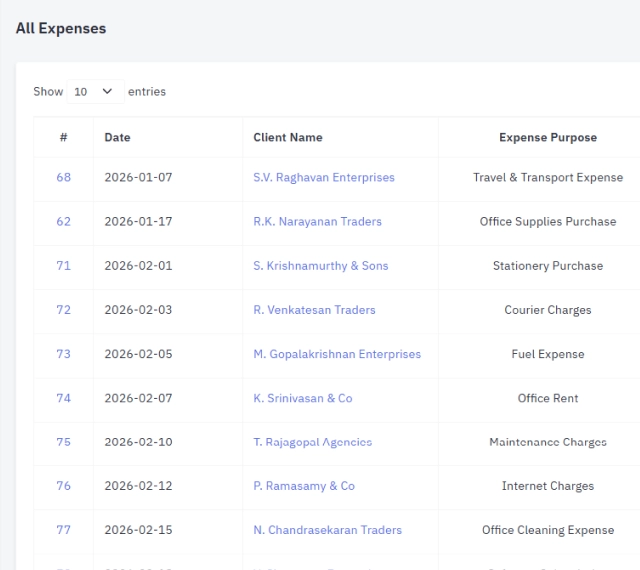Open client S. Krishnamurthy & Sons
This screenshot has height=570, width=640.
click(x=321, y=265)
